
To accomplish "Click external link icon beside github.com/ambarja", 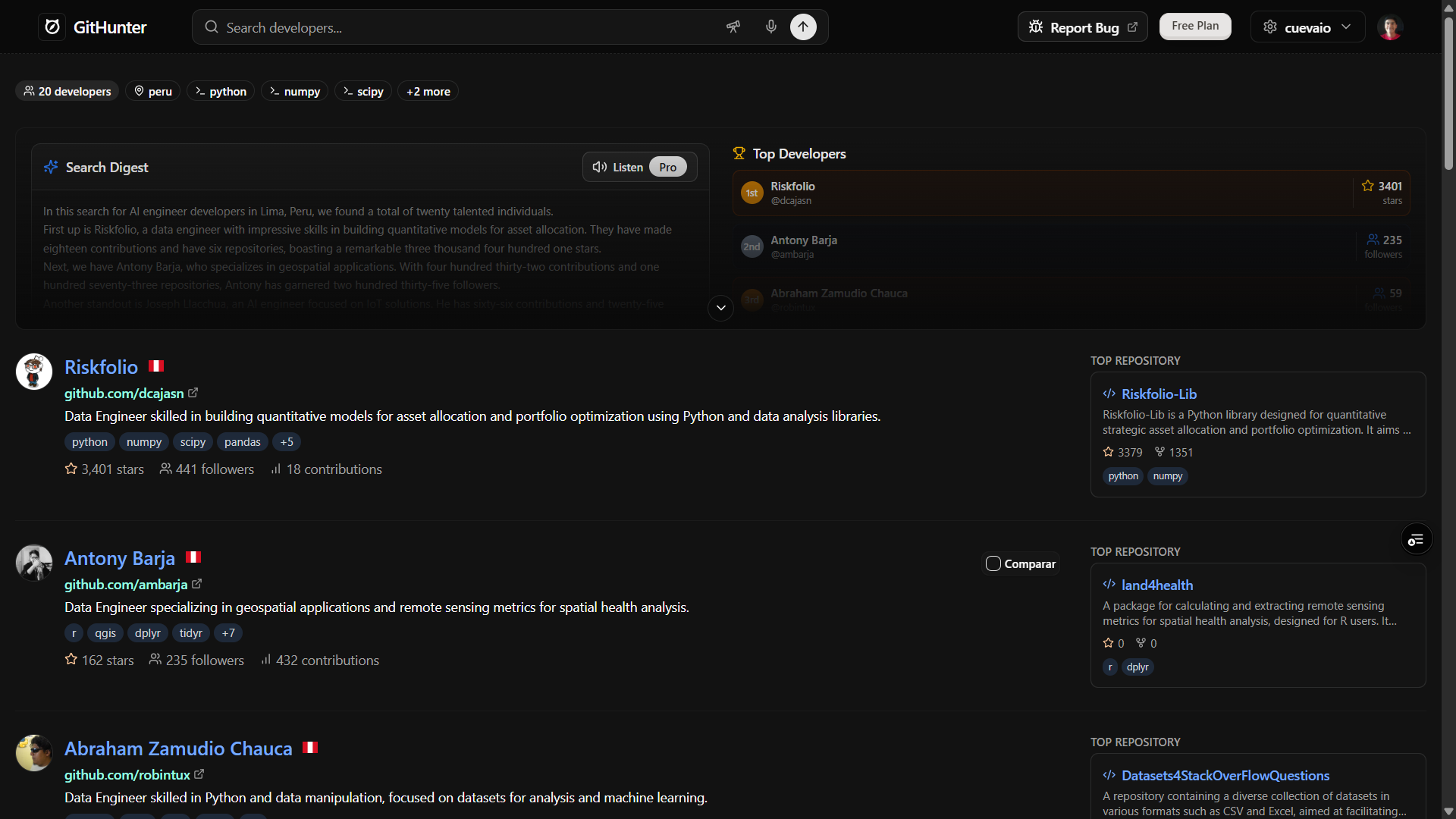I will [x=196, y=584].
